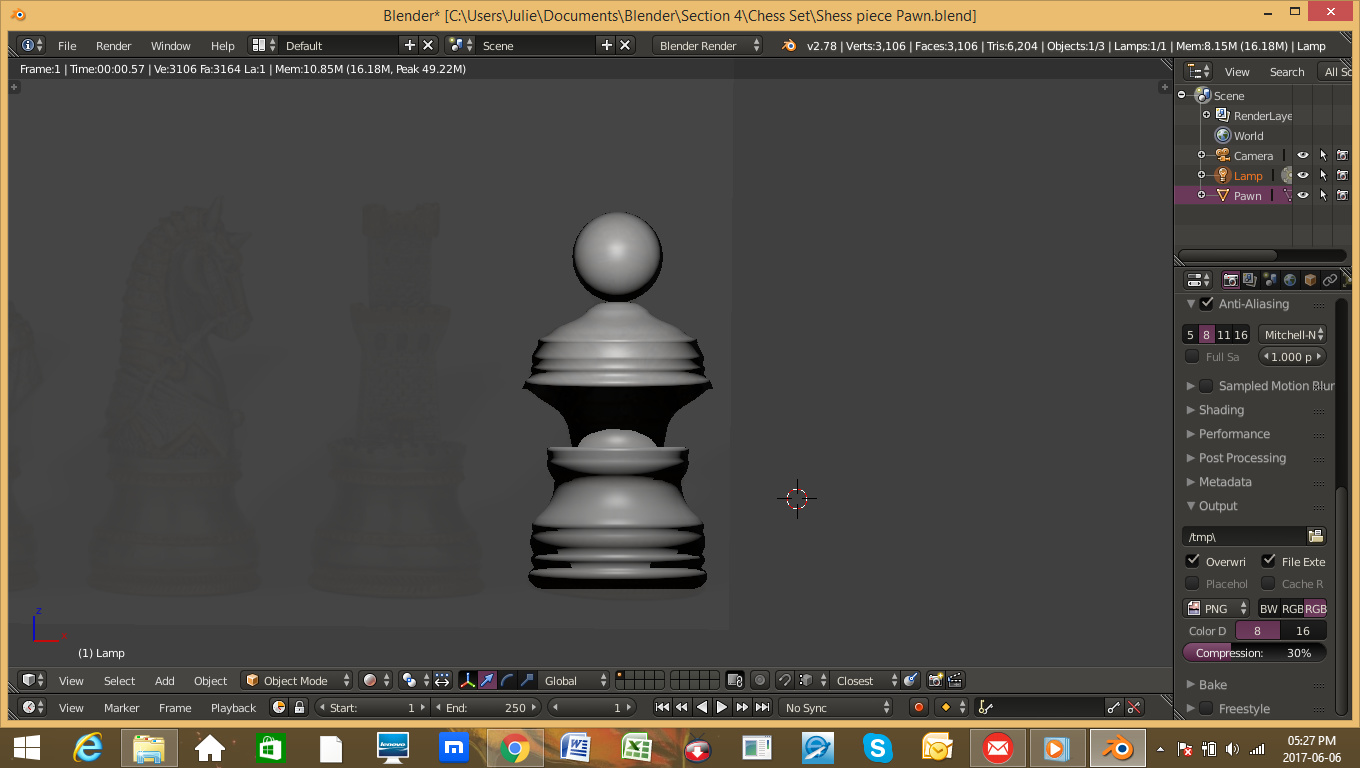Enable the rotate manipulator arc icon
The width and height of the screenshot is (1360, 768).
point(507,680)
